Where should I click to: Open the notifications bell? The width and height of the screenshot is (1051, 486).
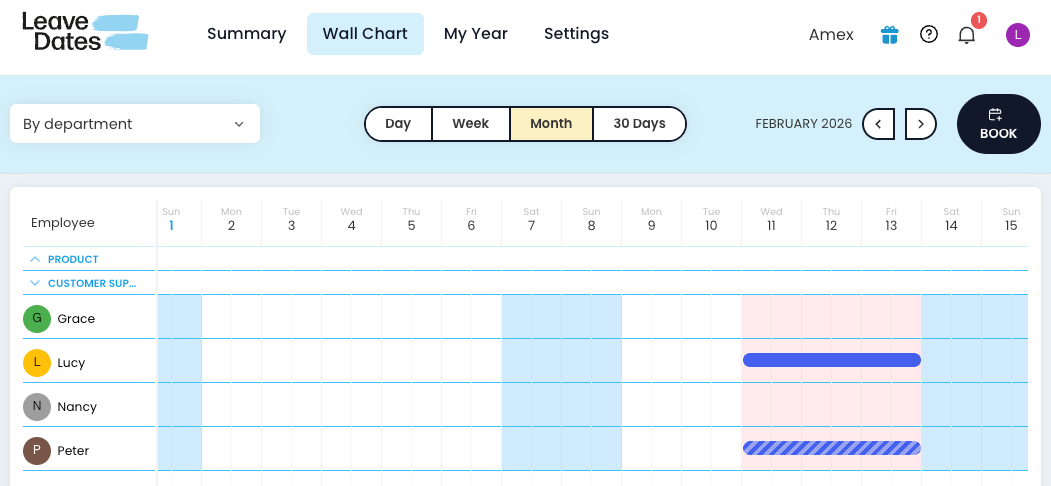click(x=966, y=35)
